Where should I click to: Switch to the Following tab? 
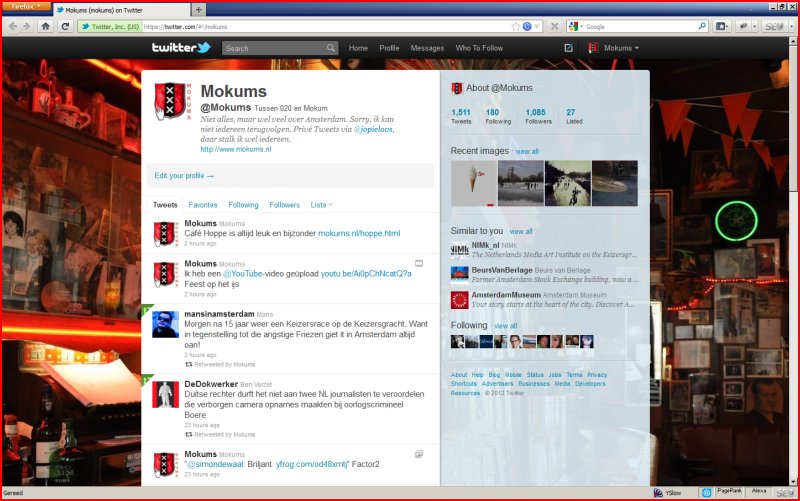pyautogui.click(x=243, y=205)
